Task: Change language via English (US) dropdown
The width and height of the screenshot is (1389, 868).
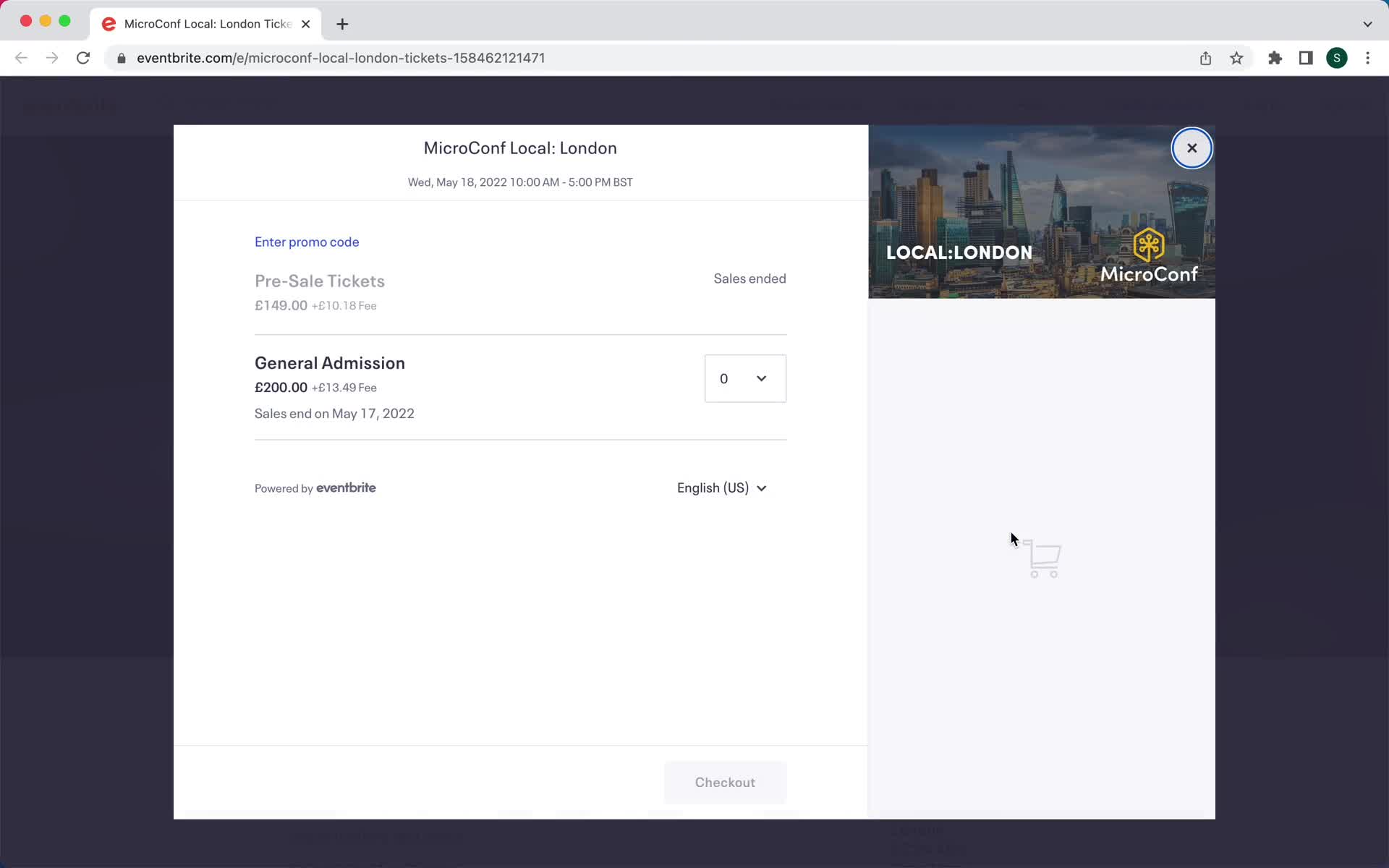Action: pyautogui.click(x=721, y=488)
